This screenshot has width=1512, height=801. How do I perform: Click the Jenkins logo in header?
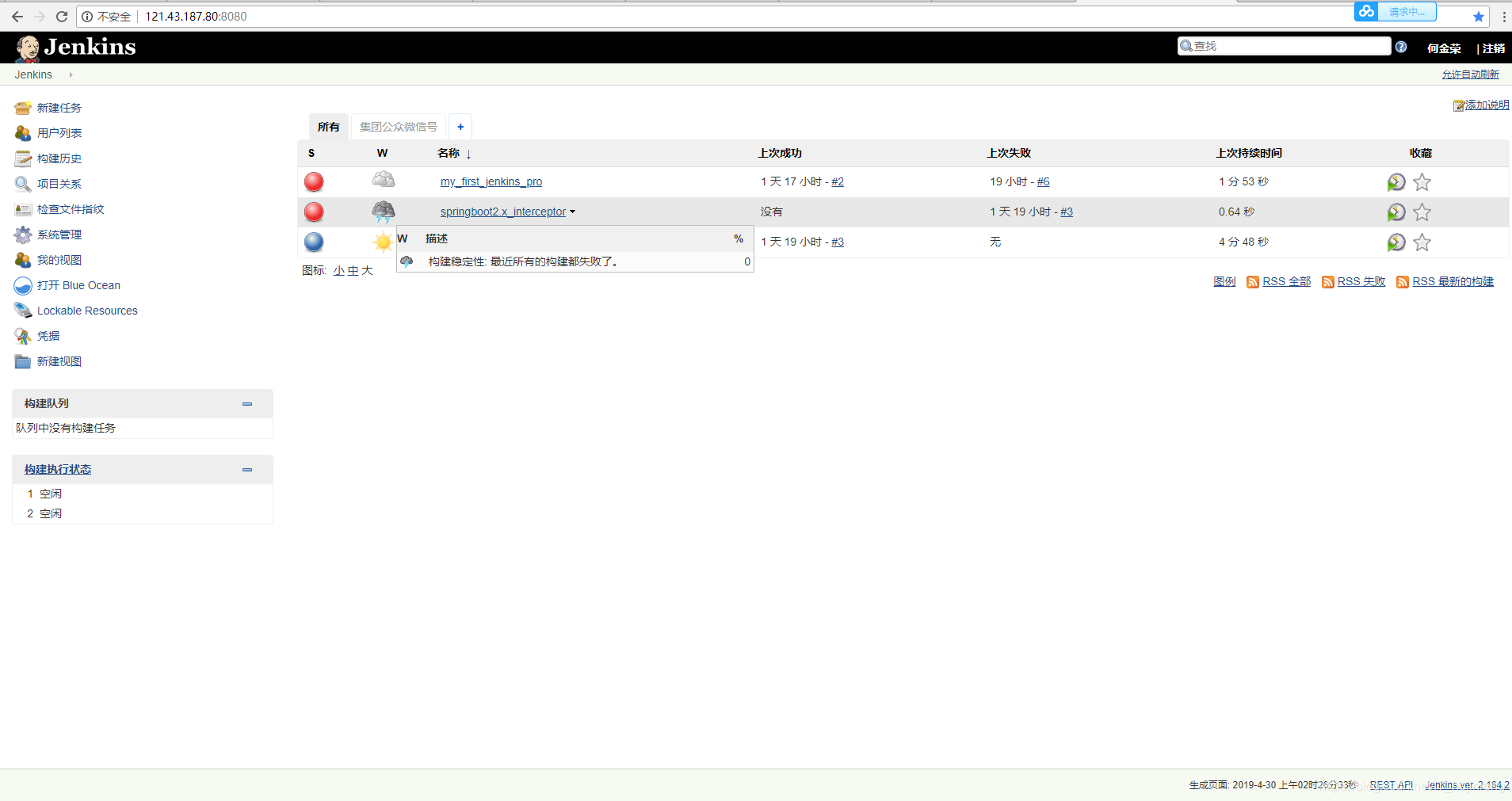point(75,48)
